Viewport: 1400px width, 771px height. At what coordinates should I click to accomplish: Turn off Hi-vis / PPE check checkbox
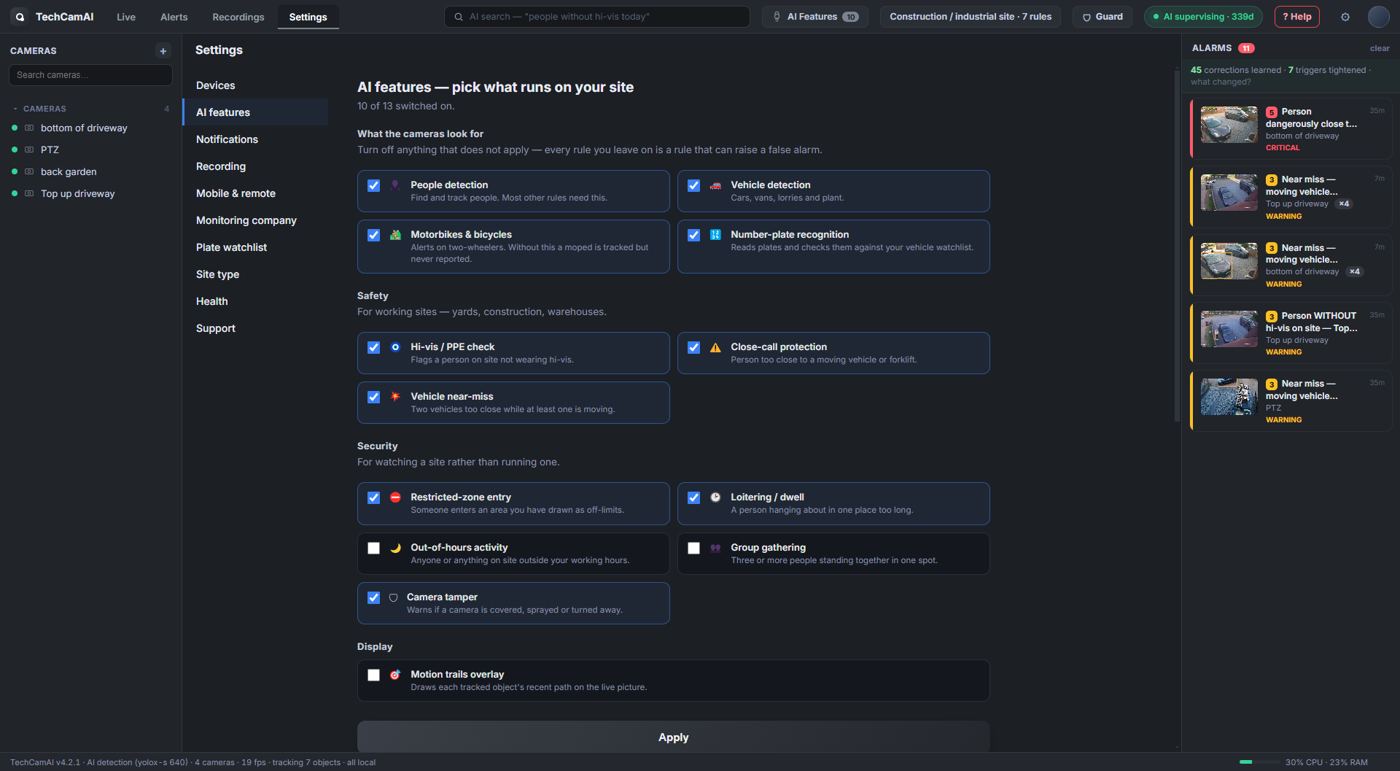[373, 347]
